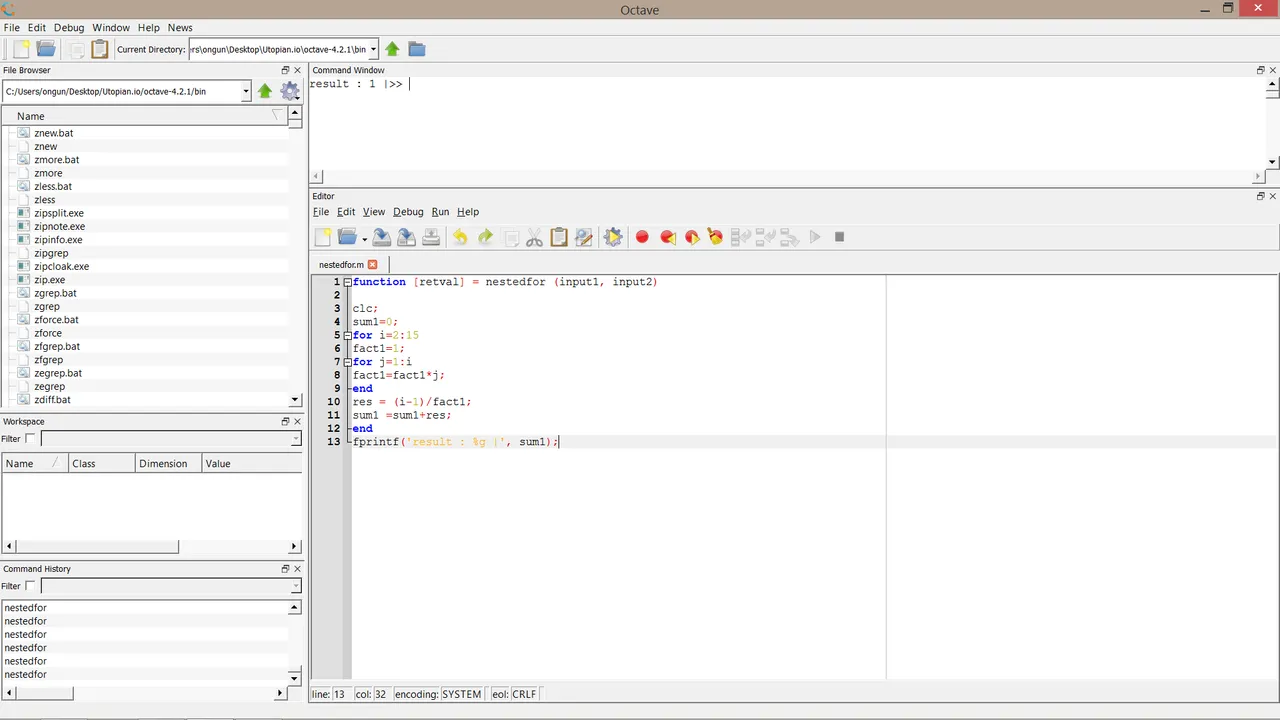Click Save As icon in Editor toolbar

[x=406, y=237]
